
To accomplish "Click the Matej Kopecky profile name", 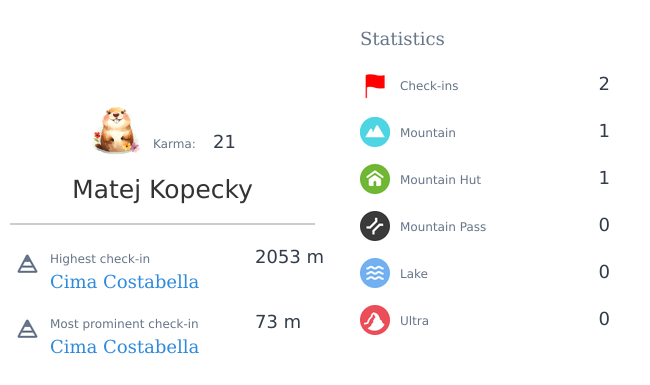I will (162, 190).
